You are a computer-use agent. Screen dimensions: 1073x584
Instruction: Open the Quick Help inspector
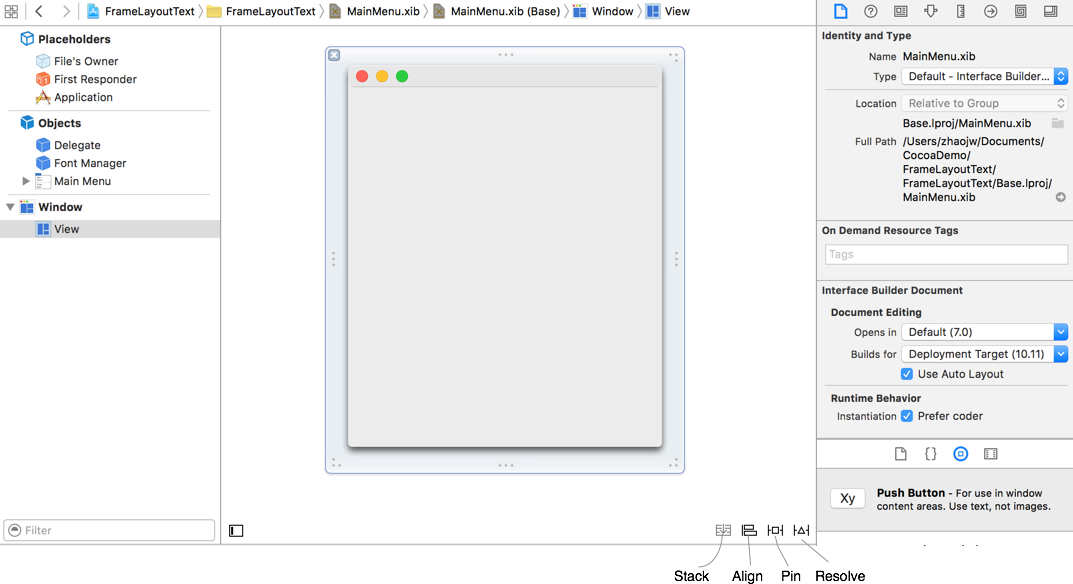869,11
